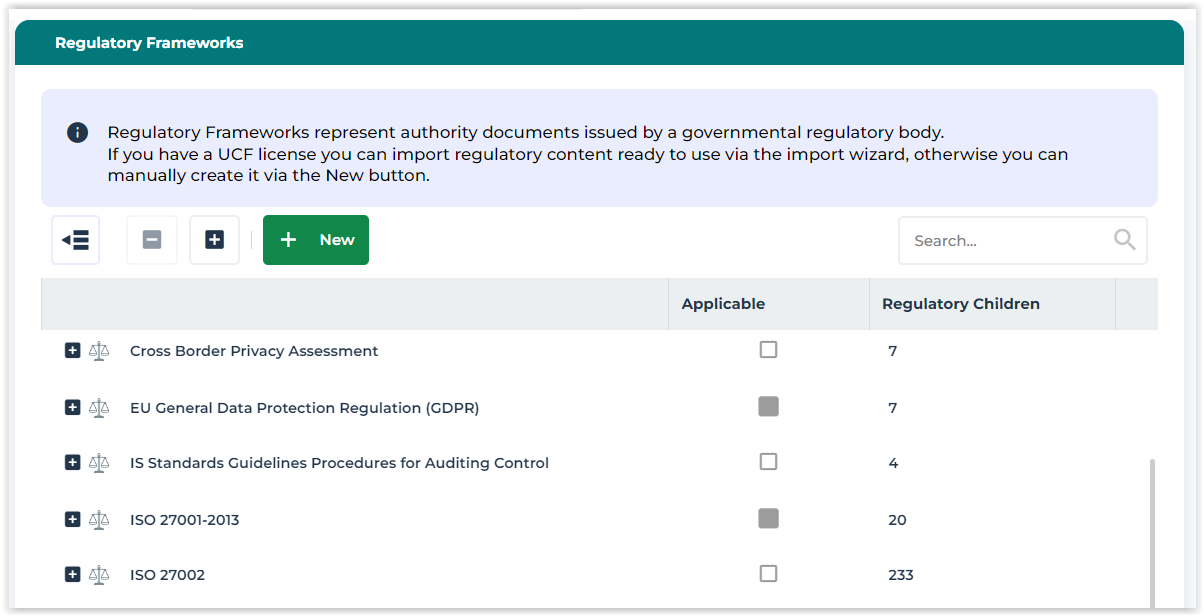Expand the ISO 27001-2013 tree node
This screenshot has width=1204, height=616.
72,520
